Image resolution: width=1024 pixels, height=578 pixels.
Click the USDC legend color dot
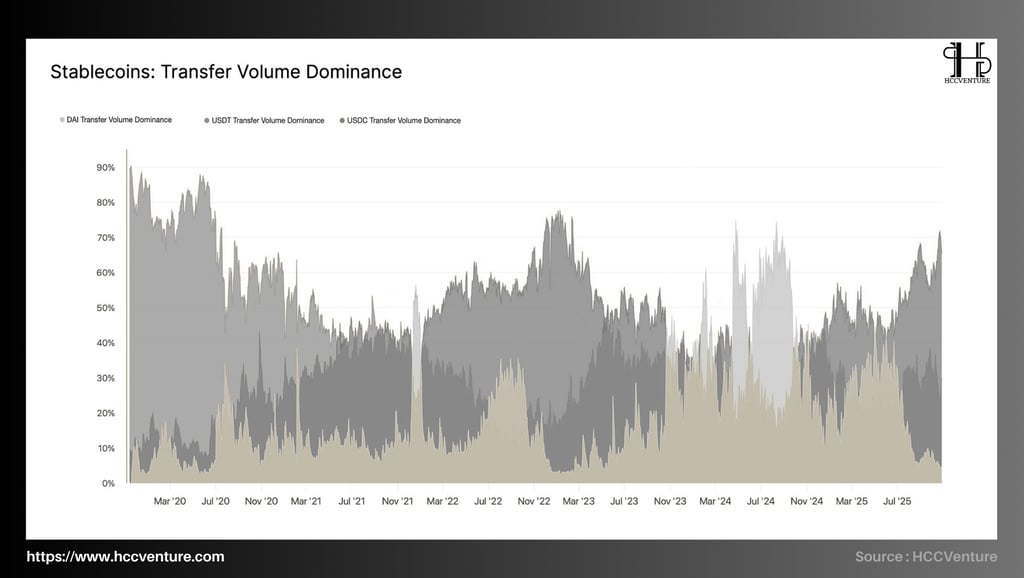tap(342, 121)
